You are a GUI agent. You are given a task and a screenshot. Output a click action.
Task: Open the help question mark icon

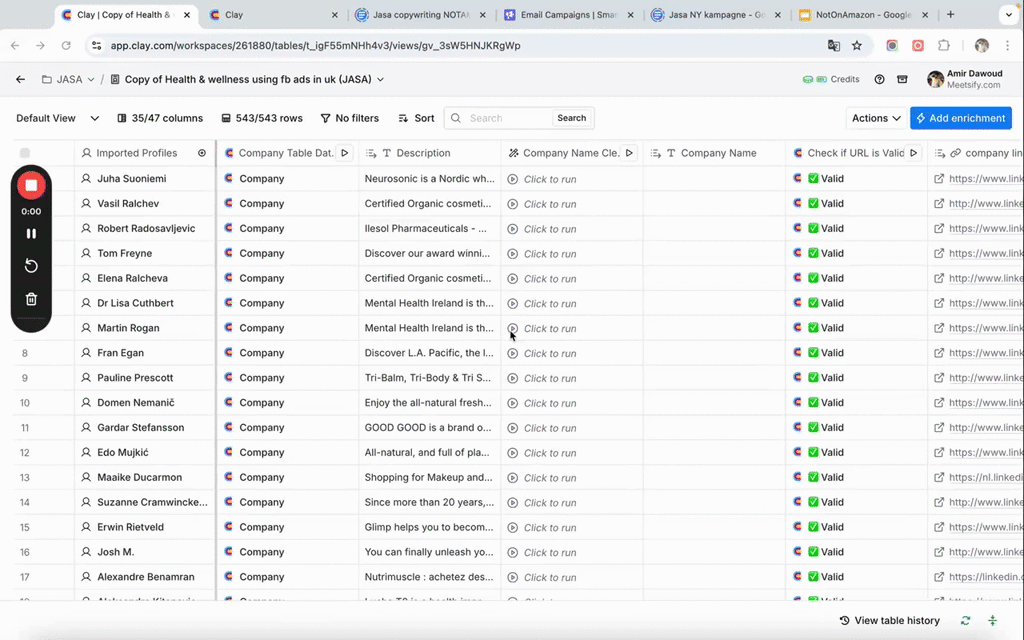point(879,79)
